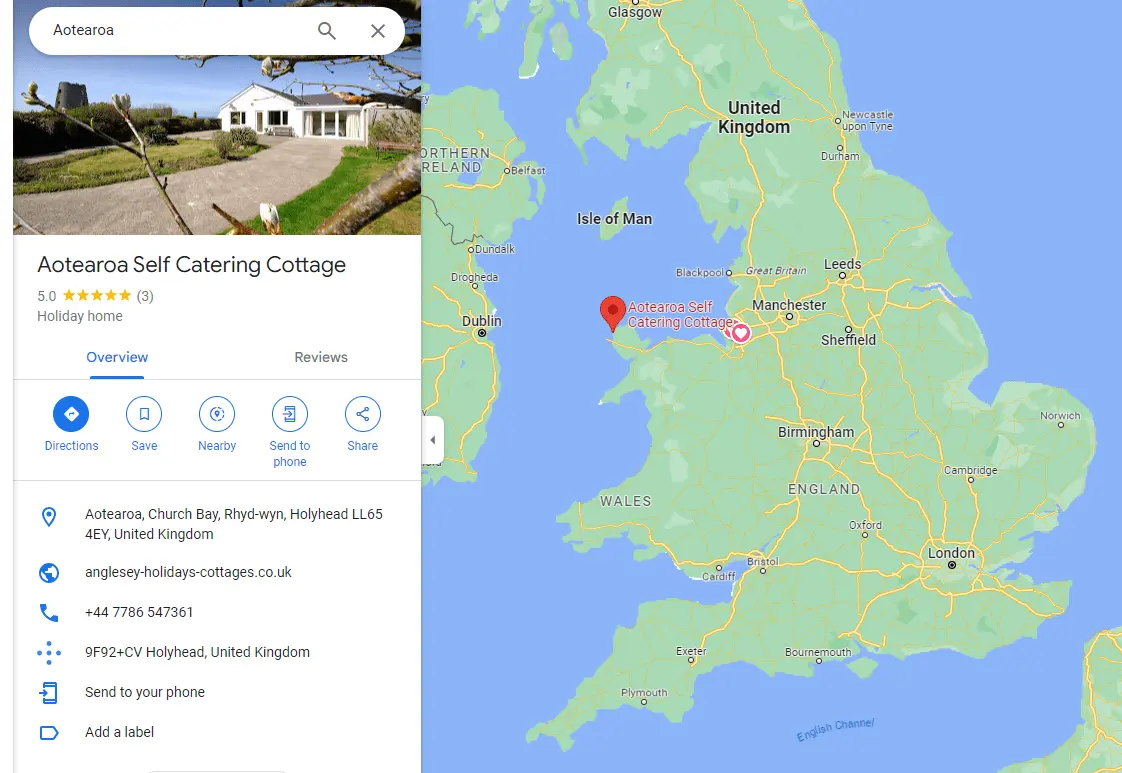
Task: Click the Send to phone icon
Action: (x=290, y=414)
